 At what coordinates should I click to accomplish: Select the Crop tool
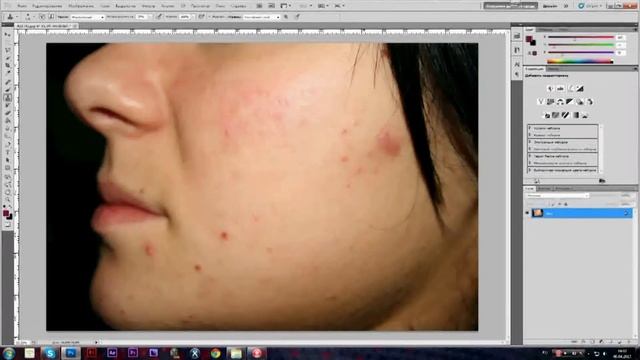[x=7, y=65]
